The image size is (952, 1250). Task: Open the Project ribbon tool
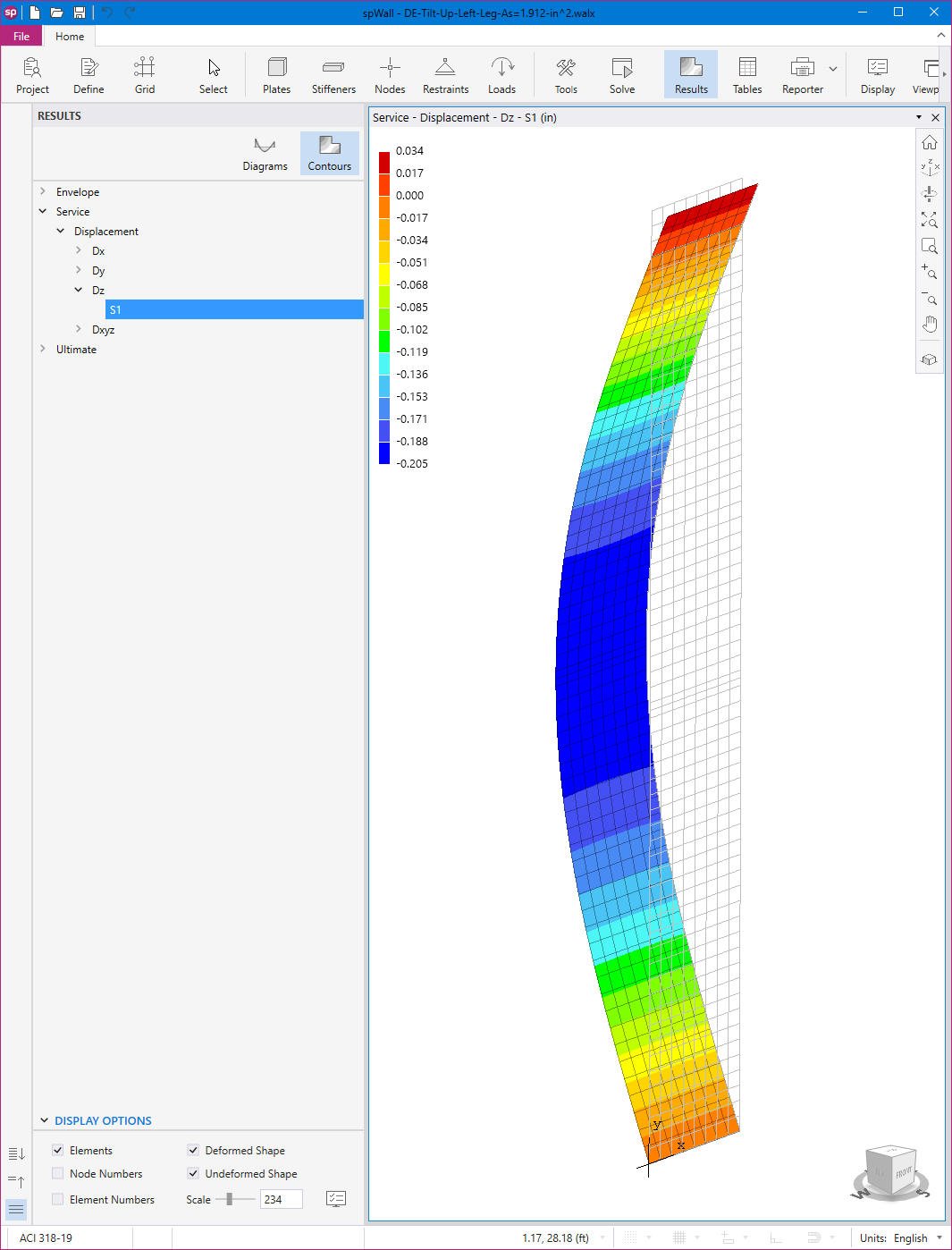pyautogui.click(x=32, y=75)
